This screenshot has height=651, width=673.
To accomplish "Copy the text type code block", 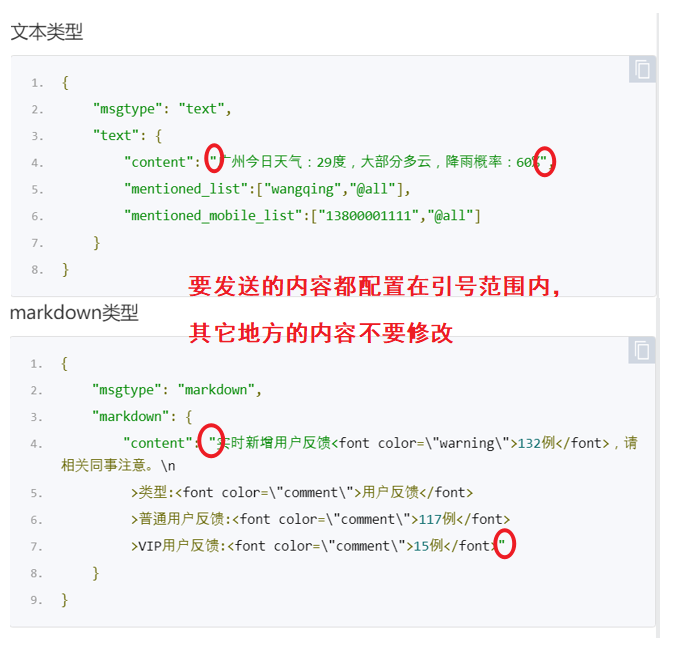I will point(642,70).
